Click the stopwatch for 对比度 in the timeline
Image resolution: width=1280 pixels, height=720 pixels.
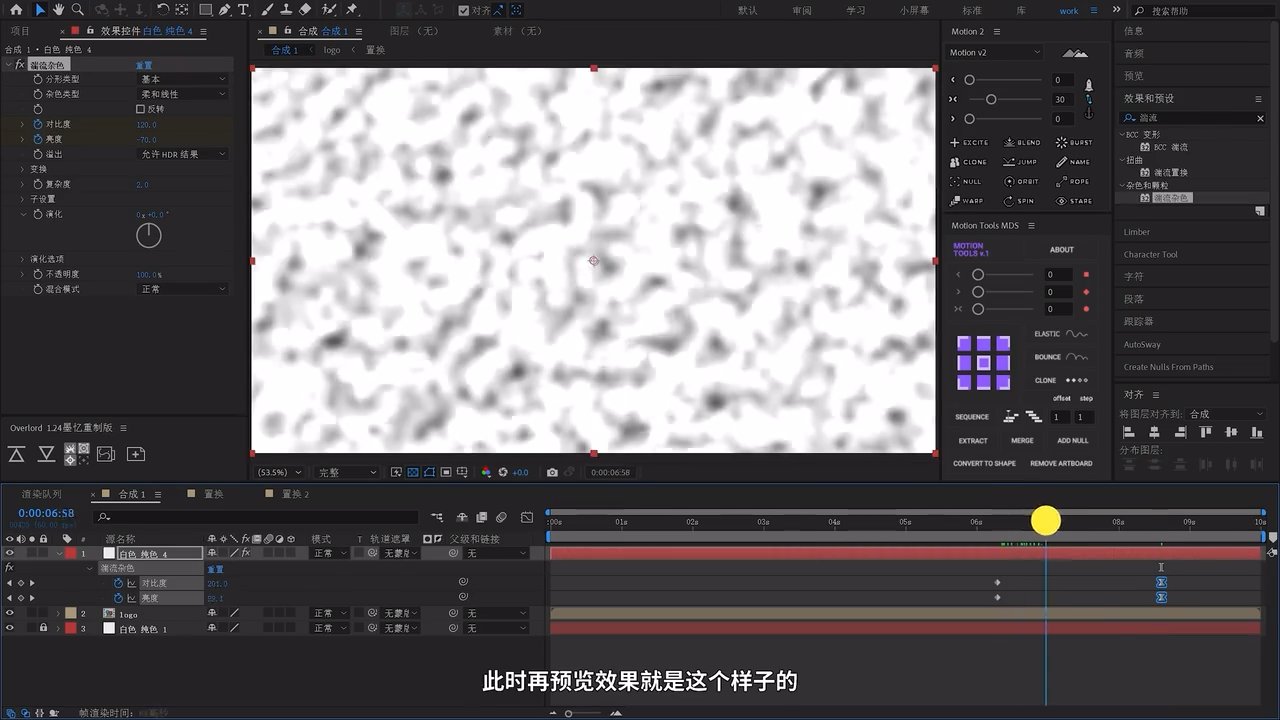pos(118,583)
